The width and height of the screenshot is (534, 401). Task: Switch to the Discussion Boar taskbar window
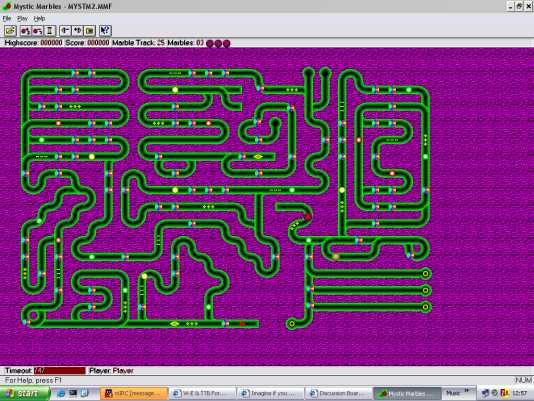pos(339,394)
